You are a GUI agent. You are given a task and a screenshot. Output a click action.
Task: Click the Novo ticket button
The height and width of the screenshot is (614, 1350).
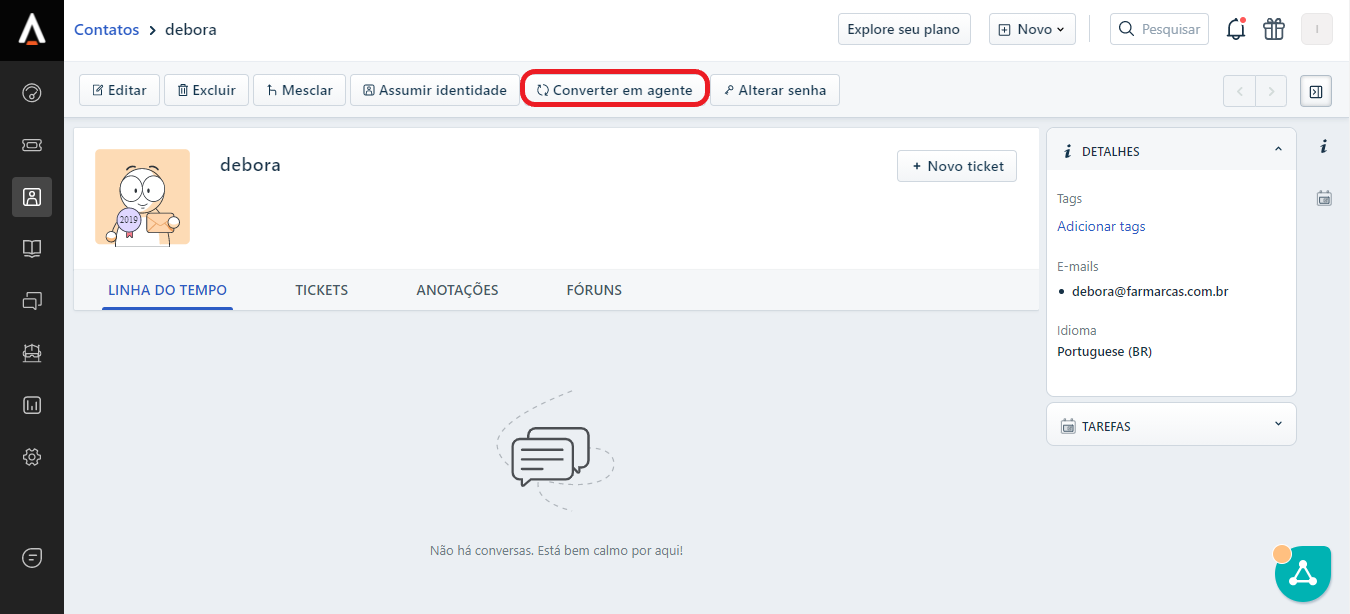point(956,166)
